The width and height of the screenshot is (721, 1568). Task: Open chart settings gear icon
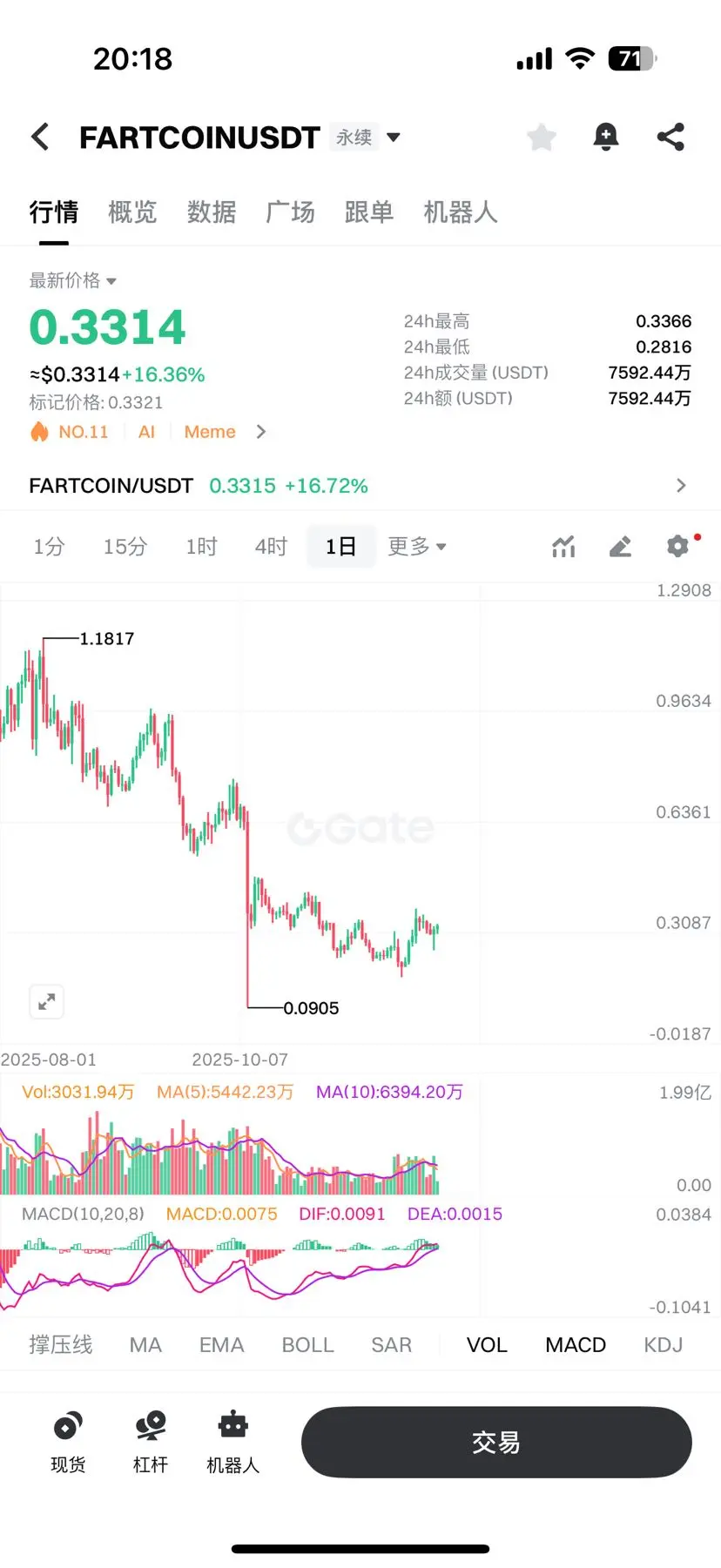click(677, 546)
